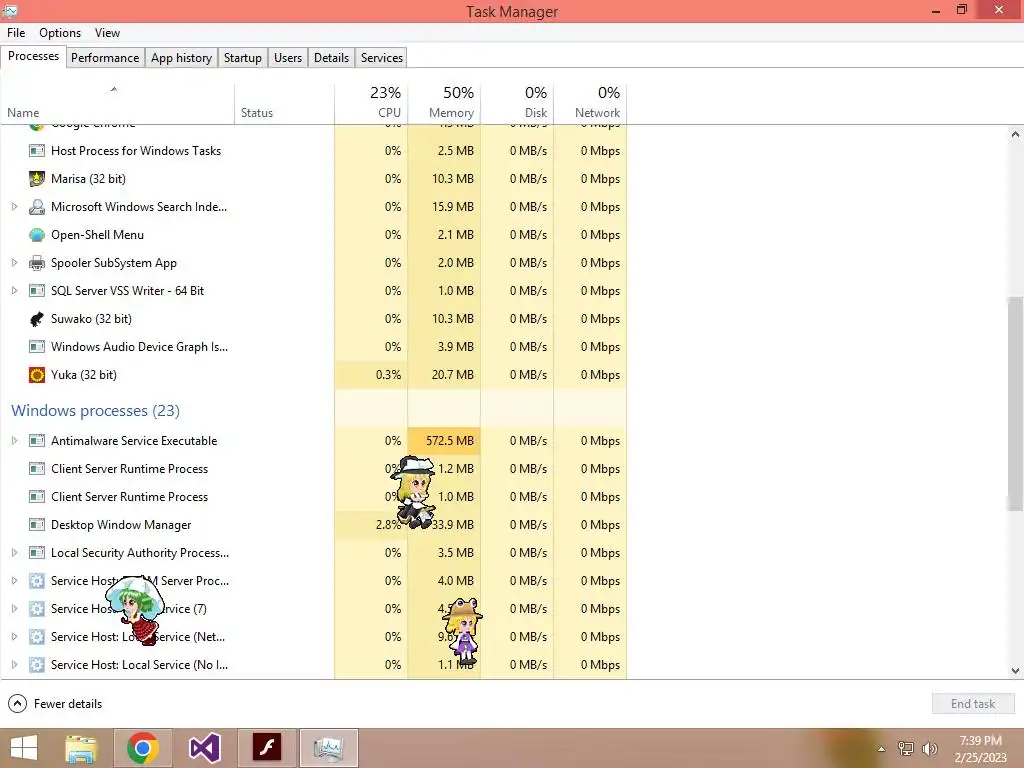This screenshot has height=768, width=1024.
Task: Click the Host Process for Windows Tasks icon
Action: click(x=37, y=151)
